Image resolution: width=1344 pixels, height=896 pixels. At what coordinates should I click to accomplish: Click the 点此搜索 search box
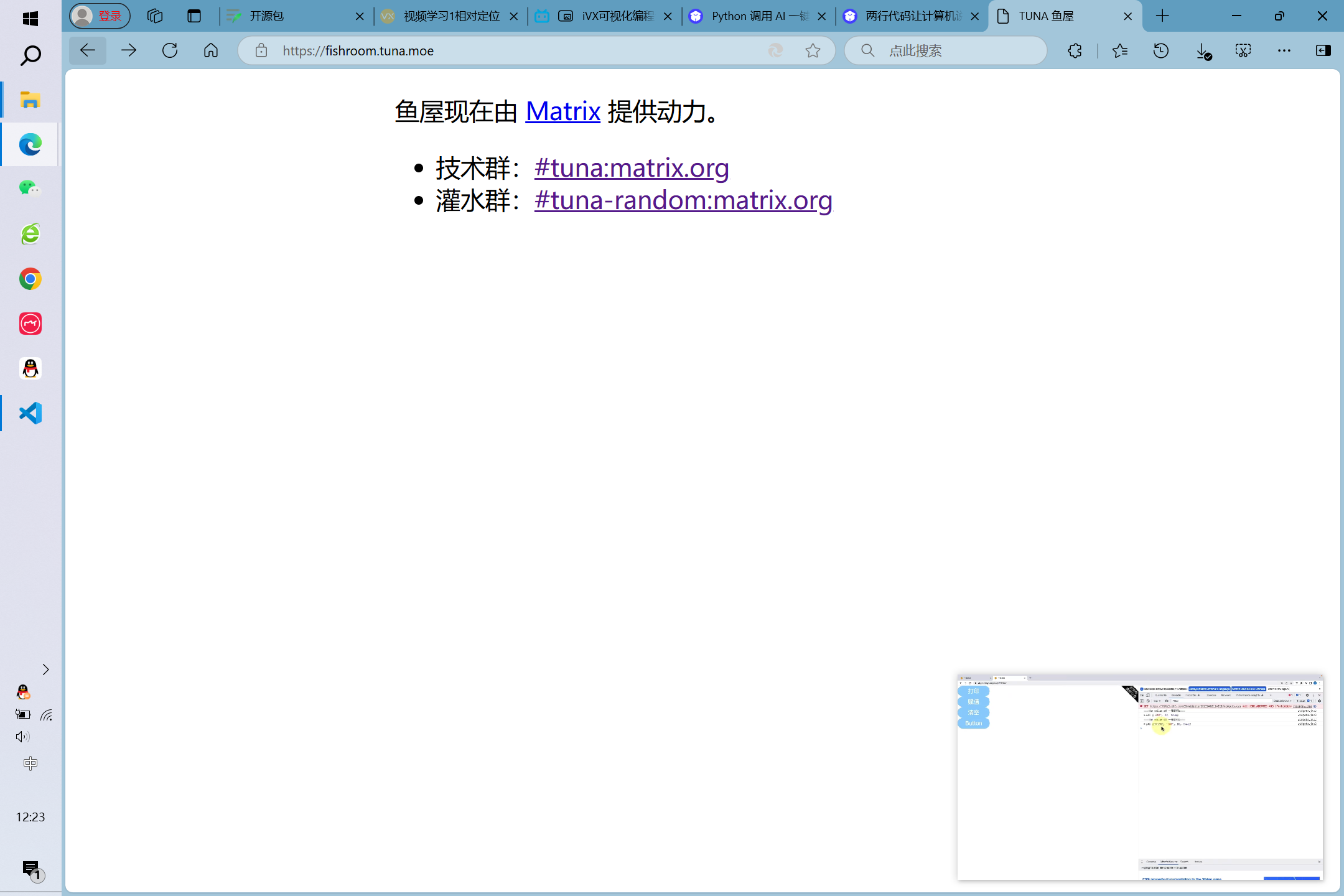tap(946, 50)
